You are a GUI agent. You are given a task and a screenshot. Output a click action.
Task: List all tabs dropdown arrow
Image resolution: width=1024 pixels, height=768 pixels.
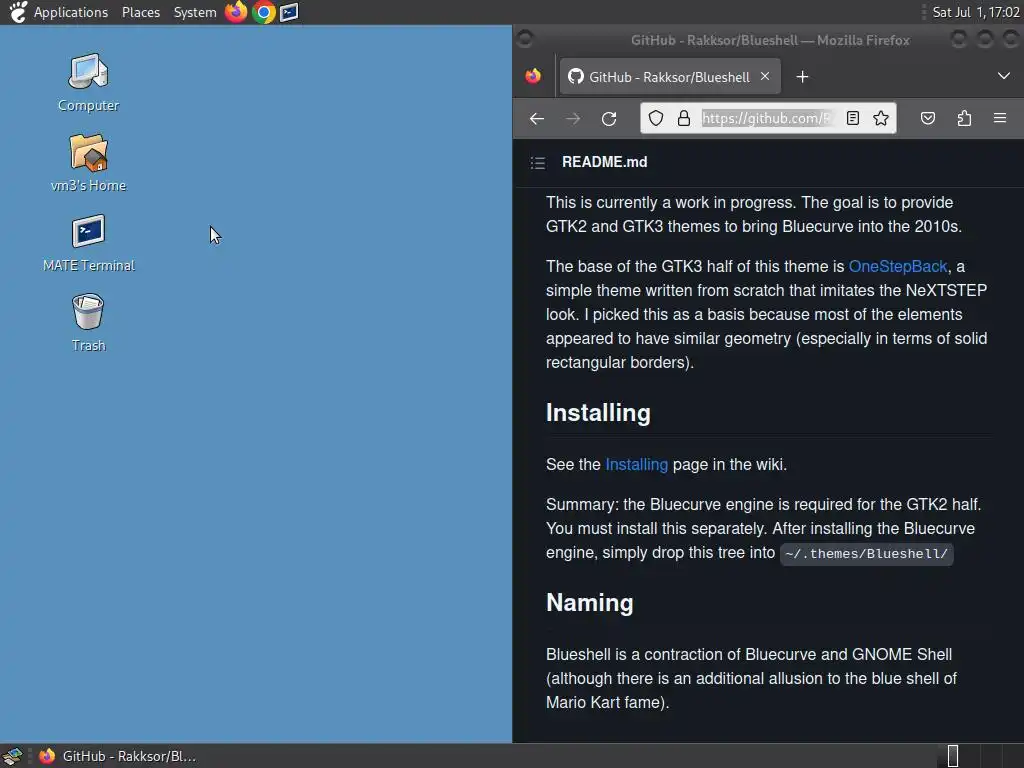(x=1004, y=76)
